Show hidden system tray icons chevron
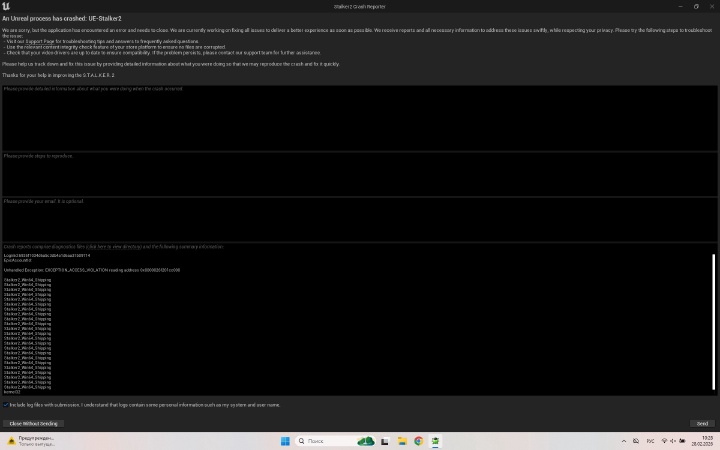The image size is (720, 450). [x=624, y=441]
